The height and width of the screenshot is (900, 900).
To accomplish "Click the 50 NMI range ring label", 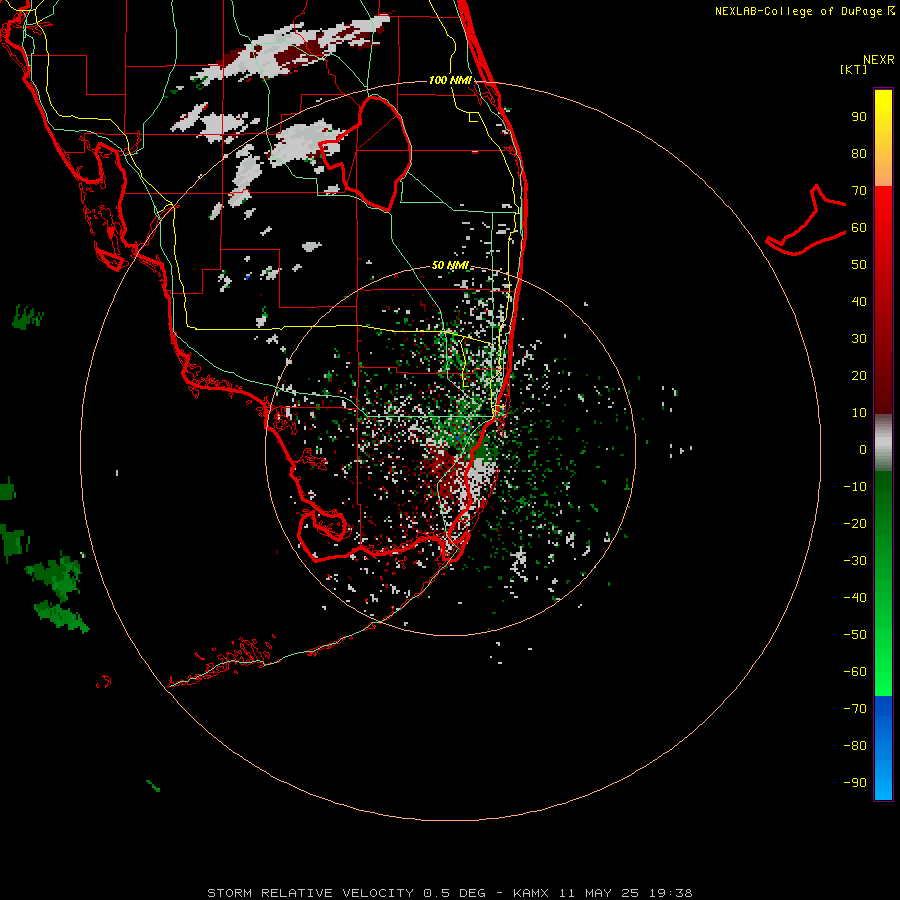I will point(450,265).
